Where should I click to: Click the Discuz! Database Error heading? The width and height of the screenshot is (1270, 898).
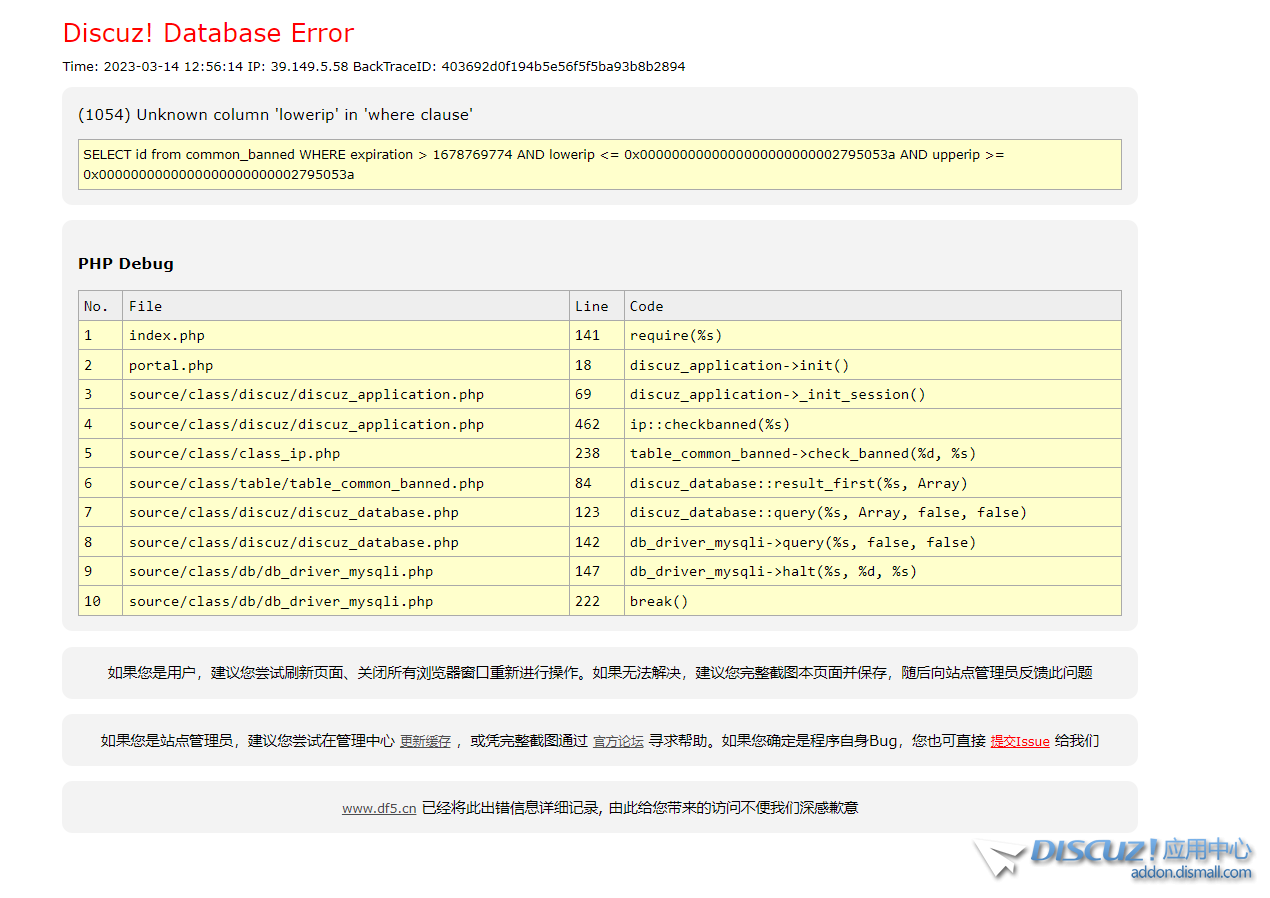click(x=207, y=33)
